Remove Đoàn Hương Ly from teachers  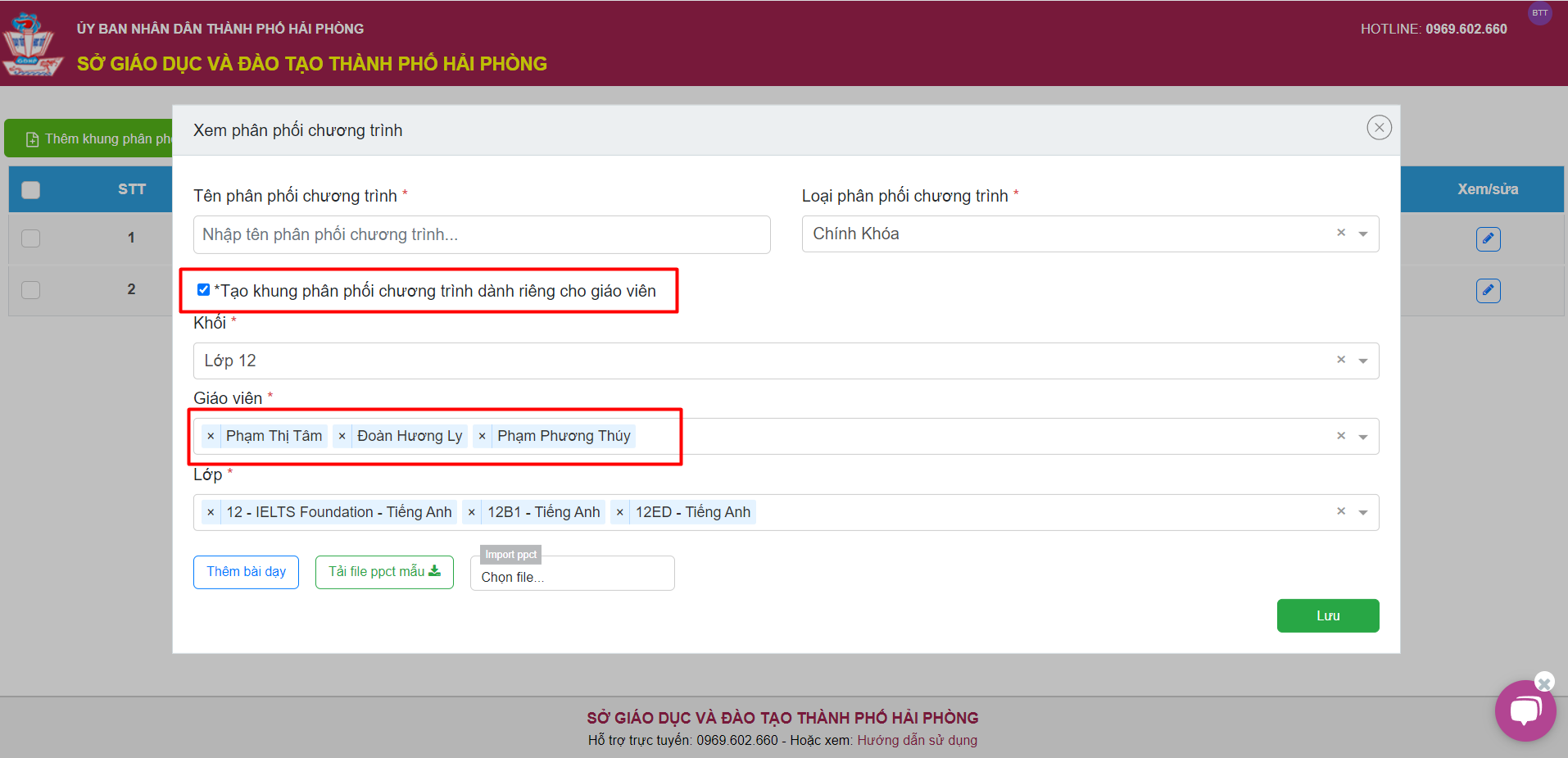342,436
